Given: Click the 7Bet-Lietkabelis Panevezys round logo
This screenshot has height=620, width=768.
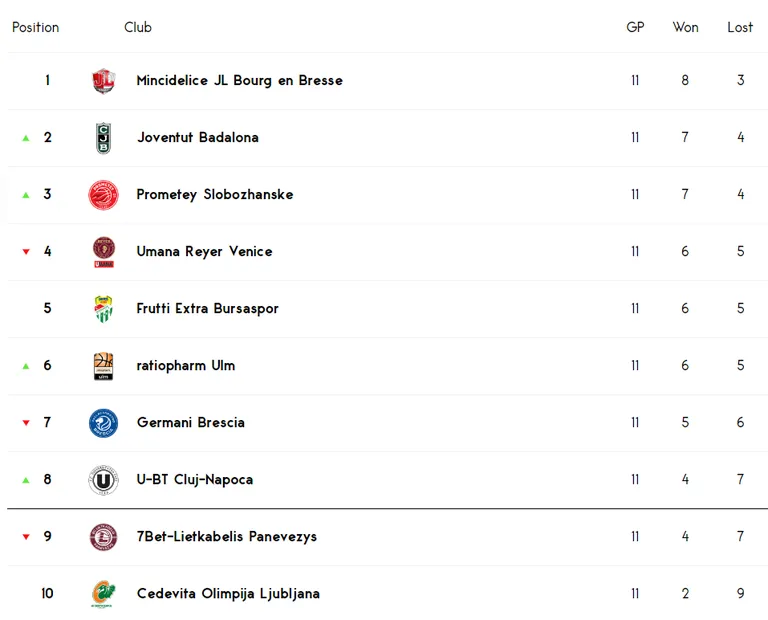Looking at the screenshot, I should tap(103, 537).
